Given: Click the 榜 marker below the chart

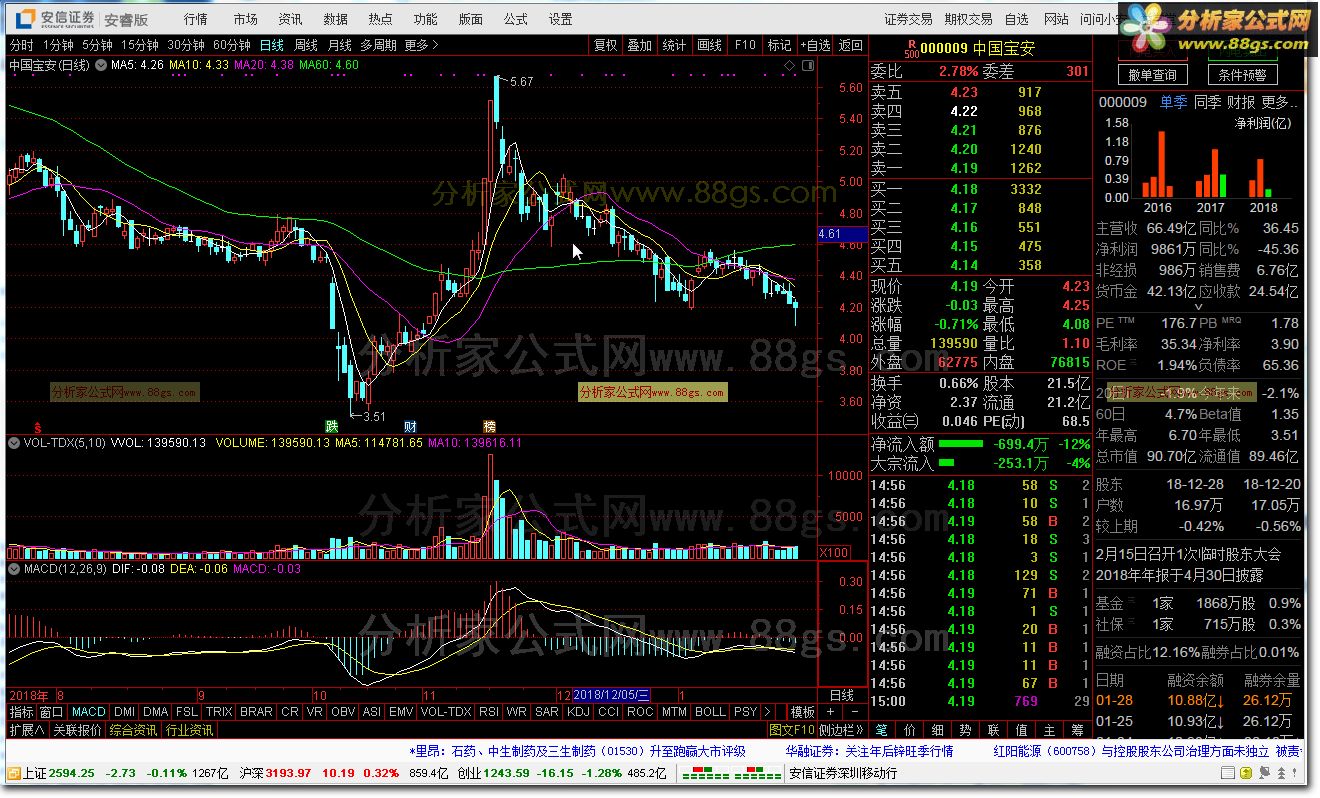Looking at the screenshot, I should pyautogui.click(x=489, y=425).
